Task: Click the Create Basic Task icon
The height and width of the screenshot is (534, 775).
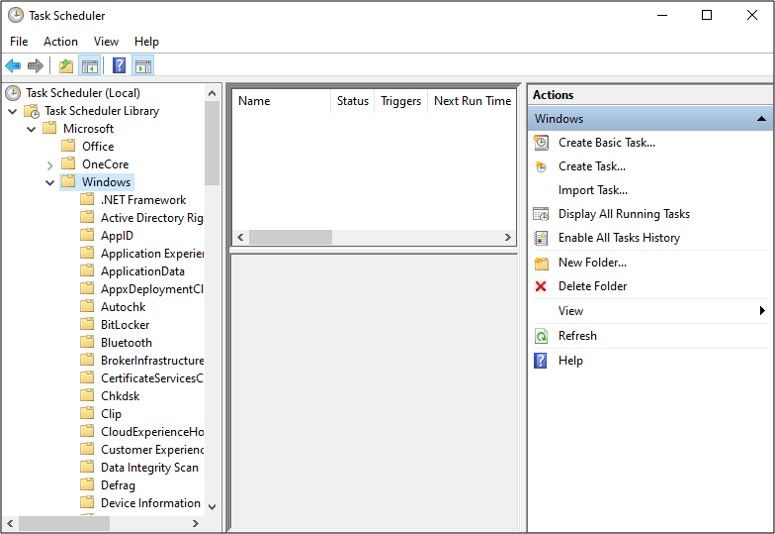Action: point(541,143)
